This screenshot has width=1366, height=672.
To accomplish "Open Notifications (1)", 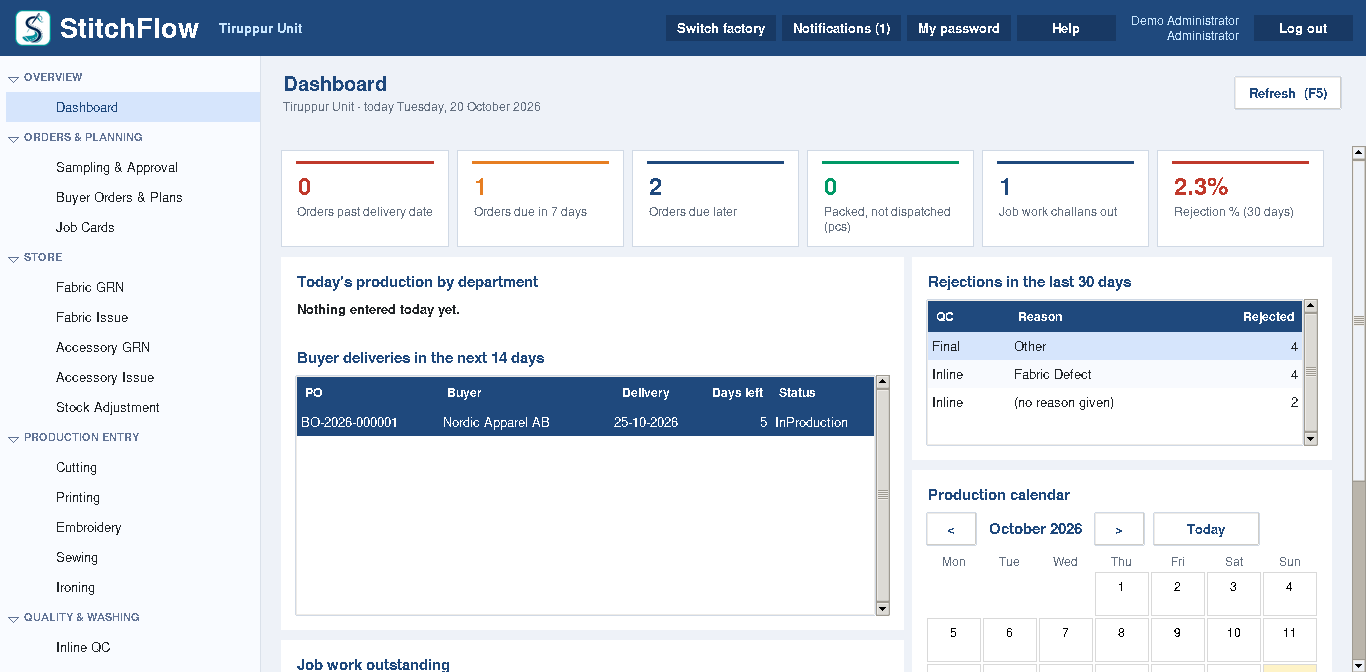I will point(842,28).
